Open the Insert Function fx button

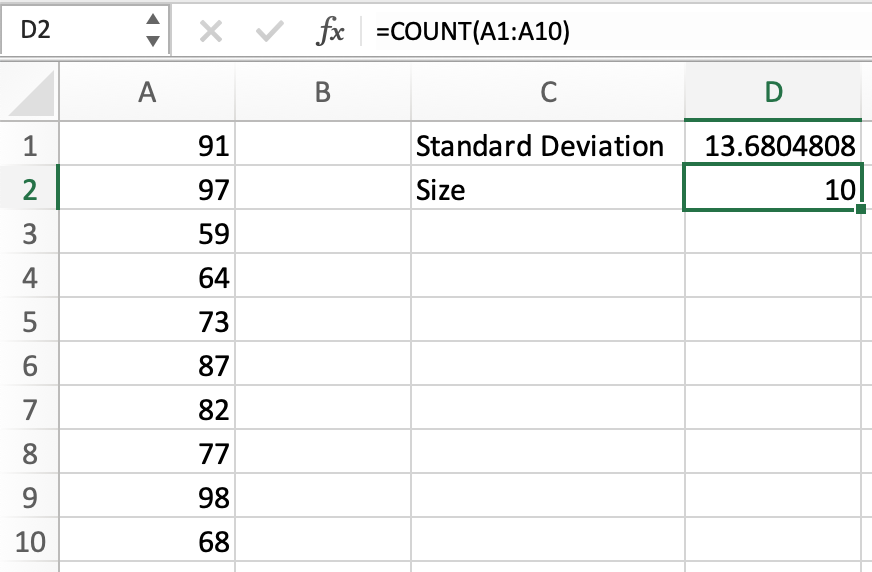[330, 32]
